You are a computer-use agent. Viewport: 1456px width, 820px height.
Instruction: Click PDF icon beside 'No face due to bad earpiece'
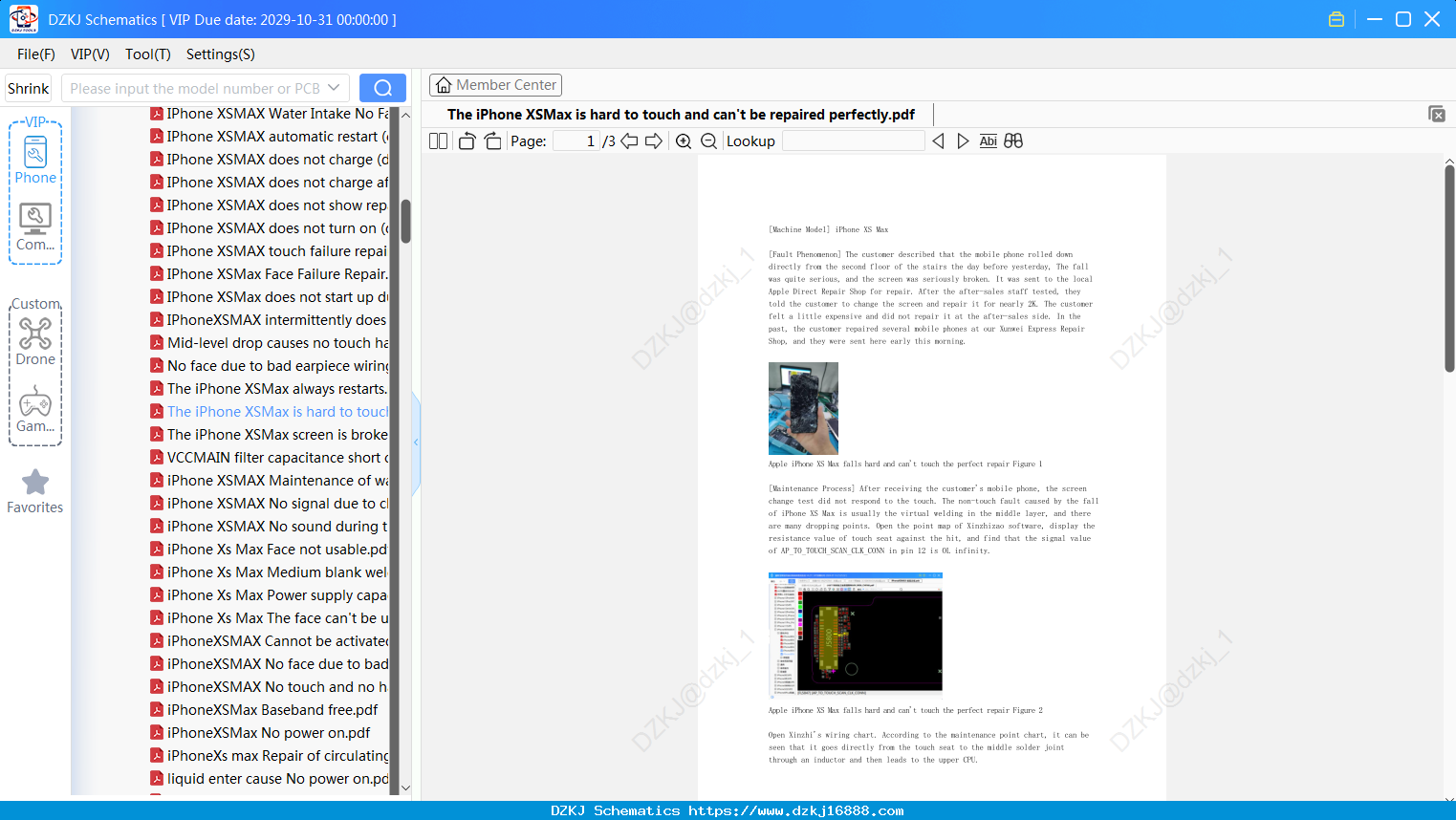(x=157, y=366)
